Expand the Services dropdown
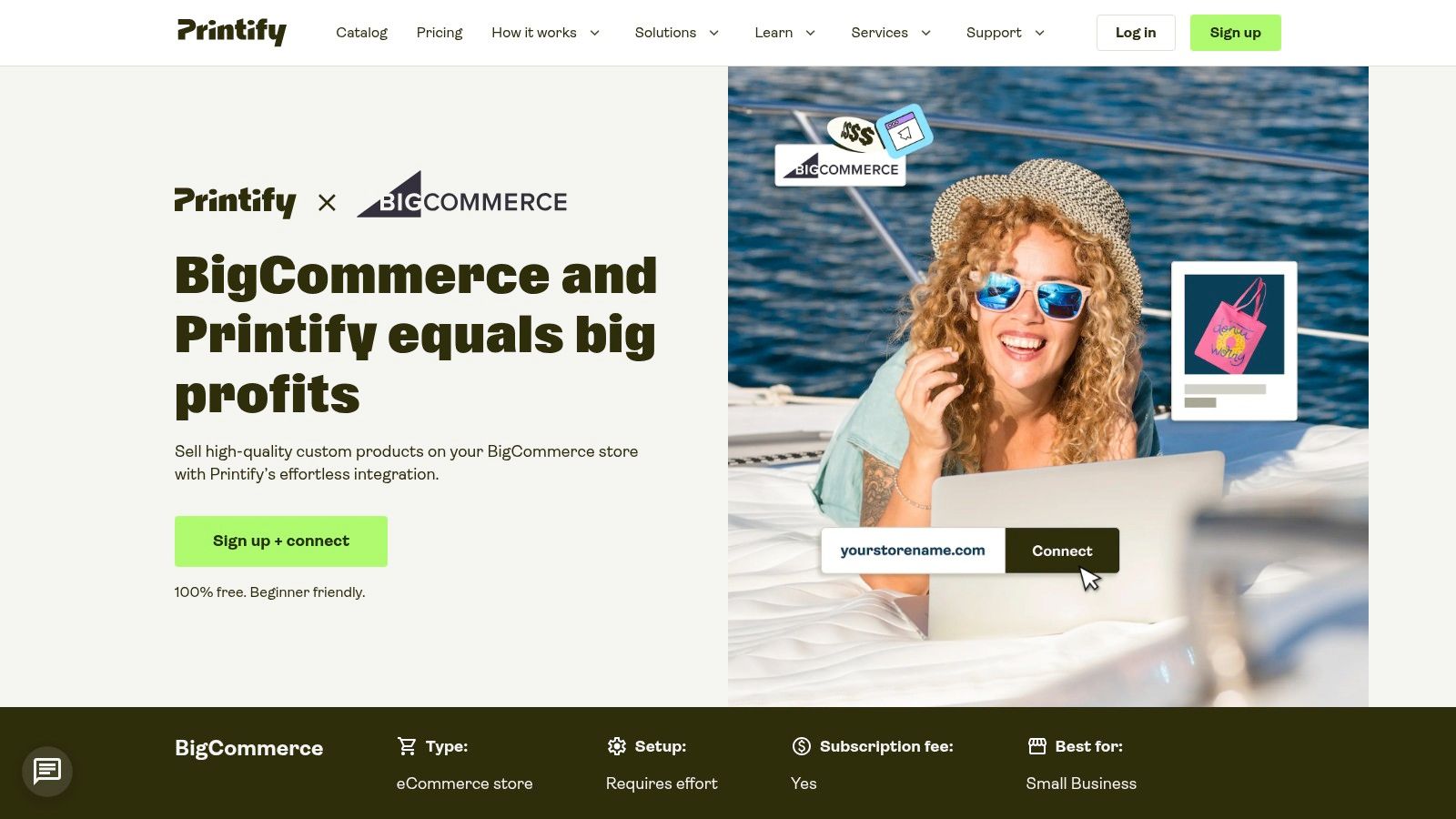This screenshot has height=819, width=1456. click(892, 33)
